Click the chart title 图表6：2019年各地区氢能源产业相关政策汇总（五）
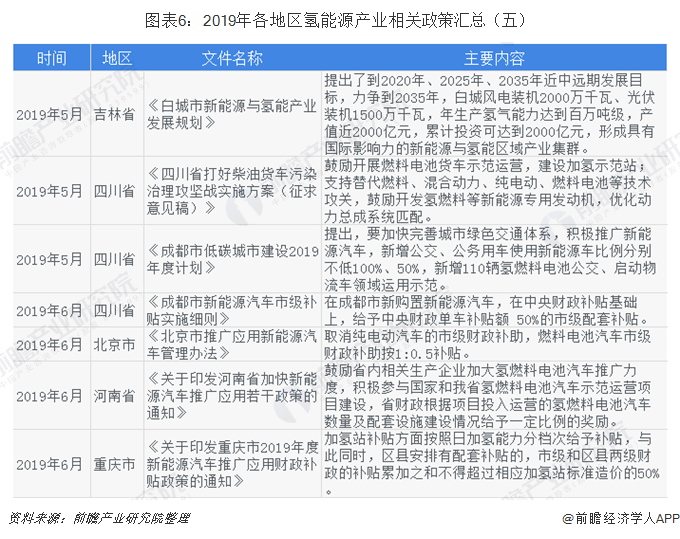The height and width of the screenshot is (539, 680). [x=335, y=20]
